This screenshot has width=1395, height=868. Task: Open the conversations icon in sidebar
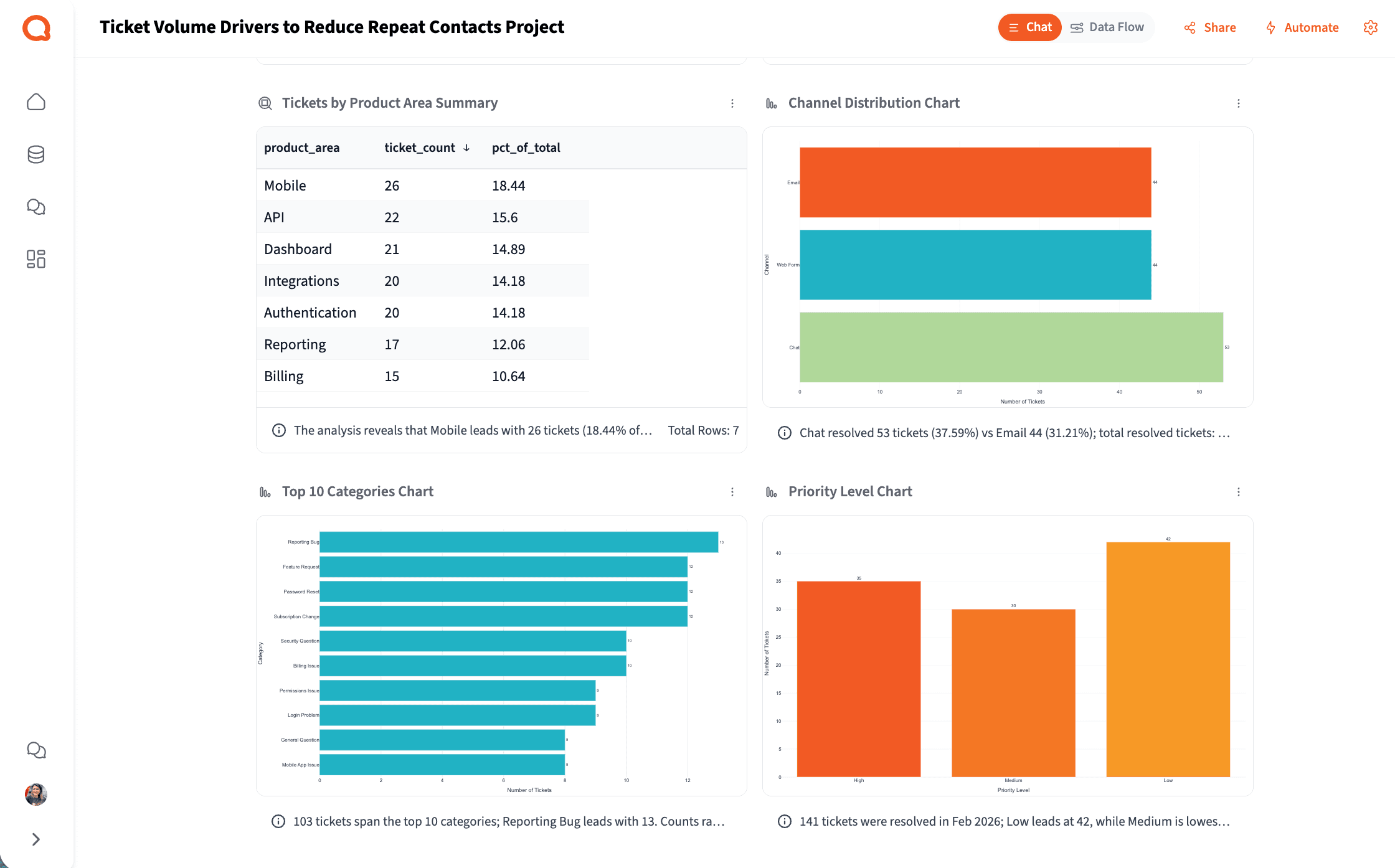point(36,206)
